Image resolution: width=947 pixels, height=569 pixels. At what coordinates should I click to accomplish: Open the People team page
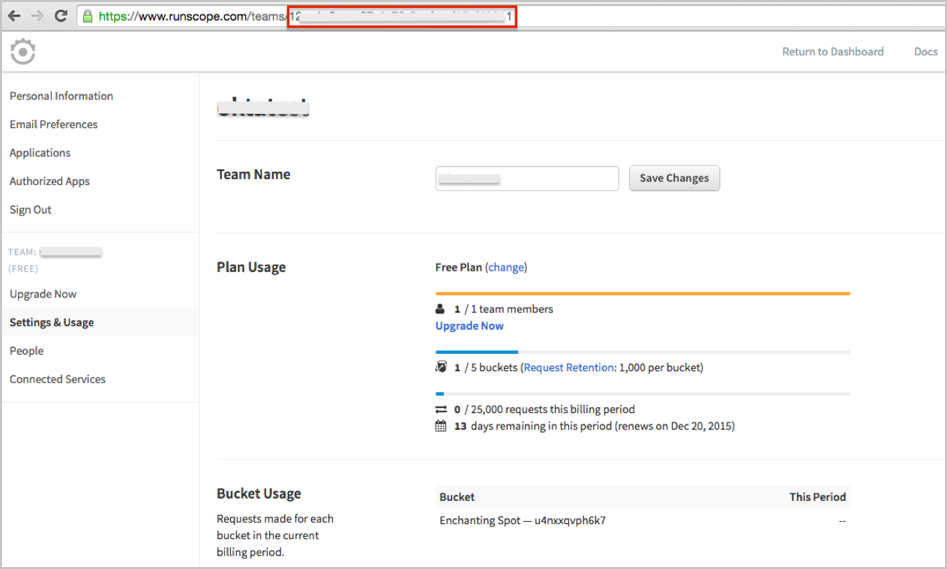[x=26, y=351]
